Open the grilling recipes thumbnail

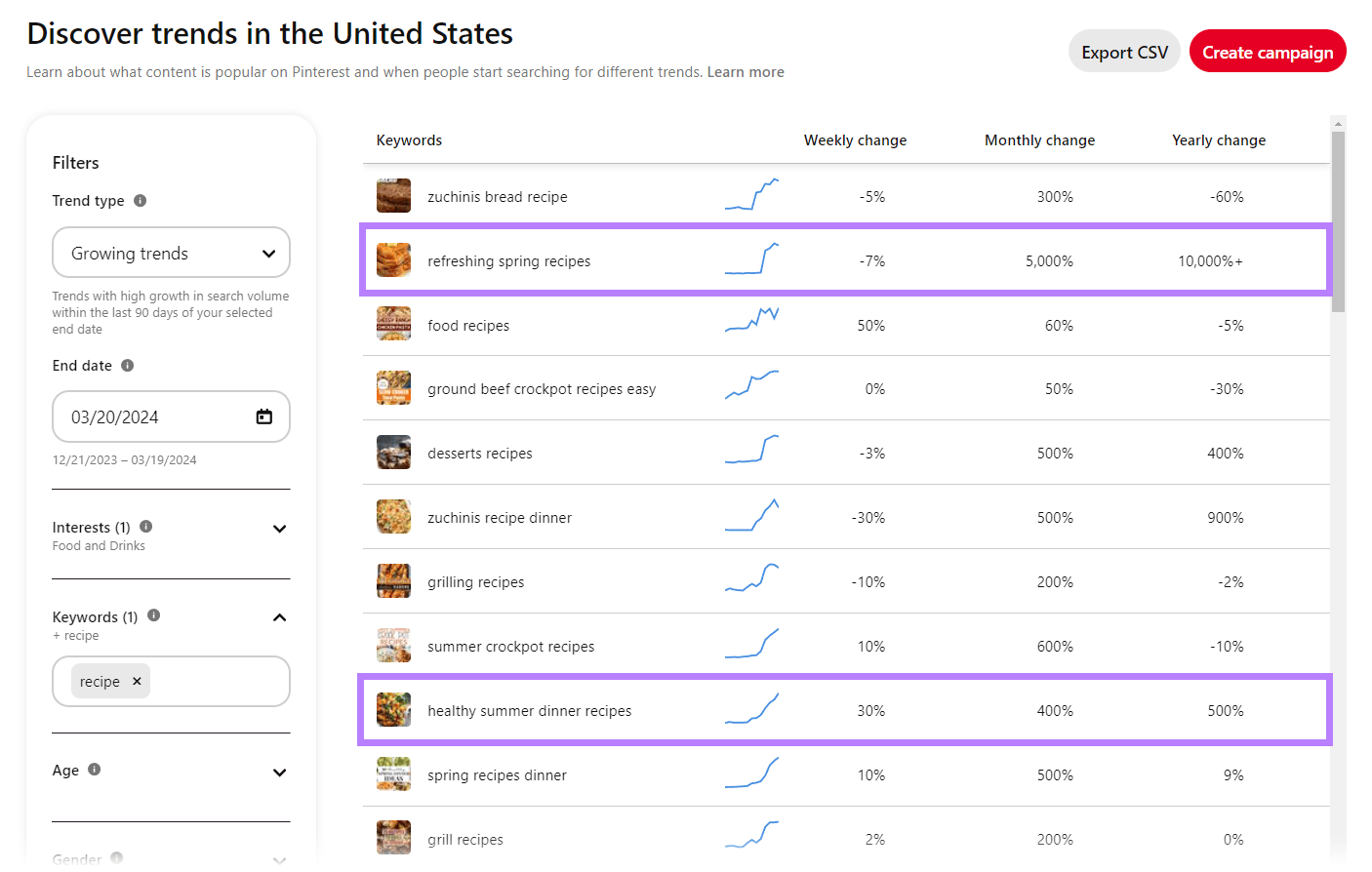click(393, 580)
